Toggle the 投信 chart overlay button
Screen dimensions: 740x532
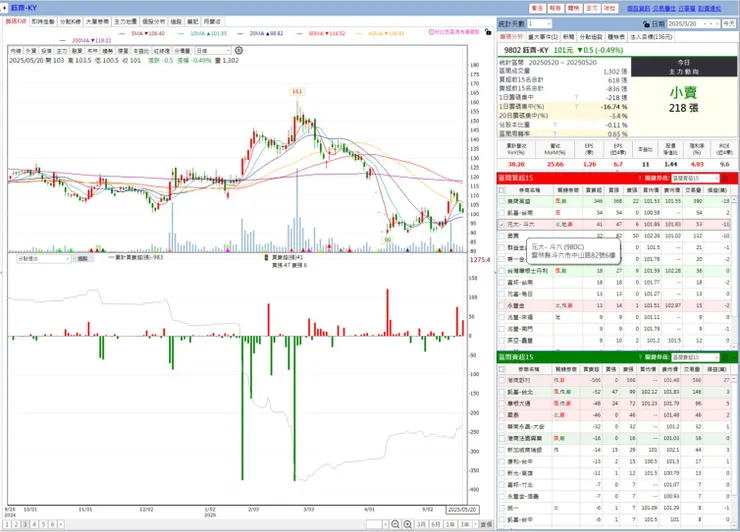point(46,51)
